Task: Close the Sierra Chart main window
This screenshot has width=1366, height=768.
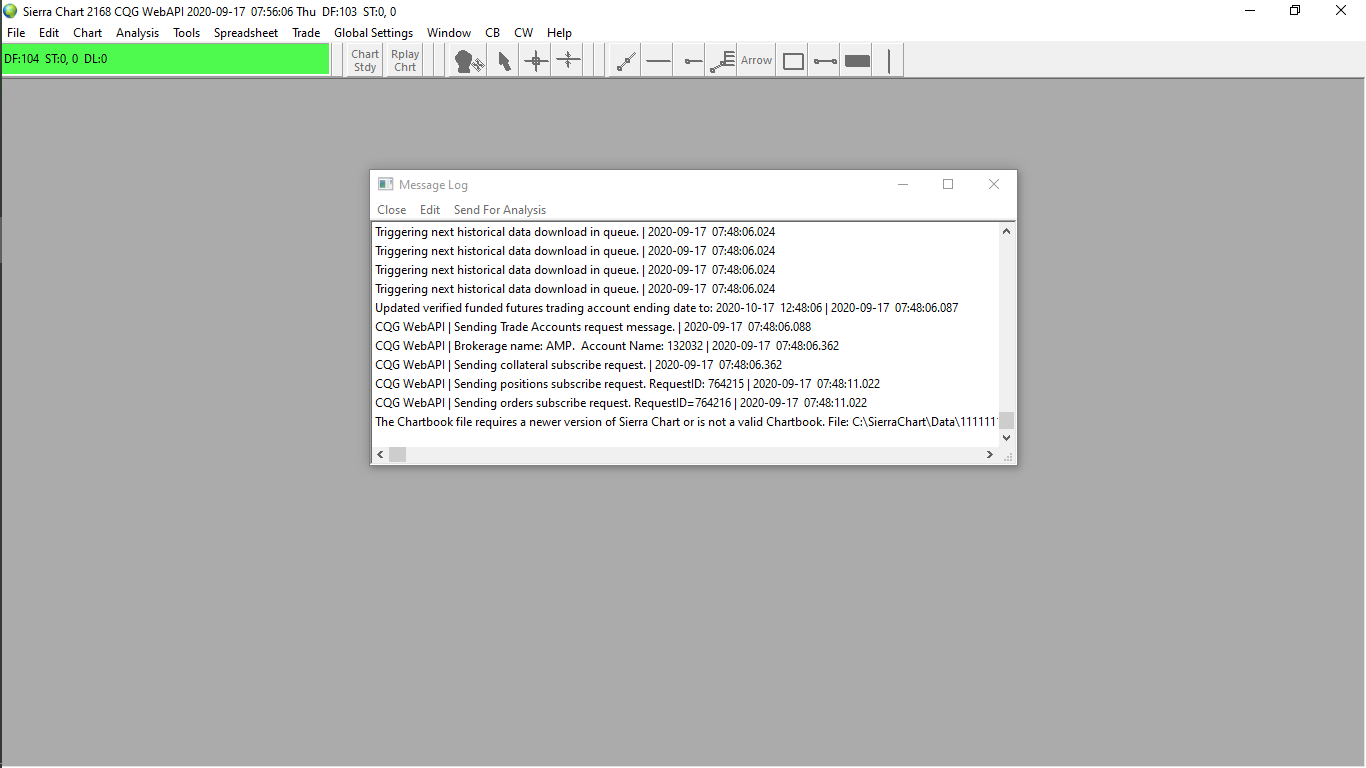Action: (1342, 11)
